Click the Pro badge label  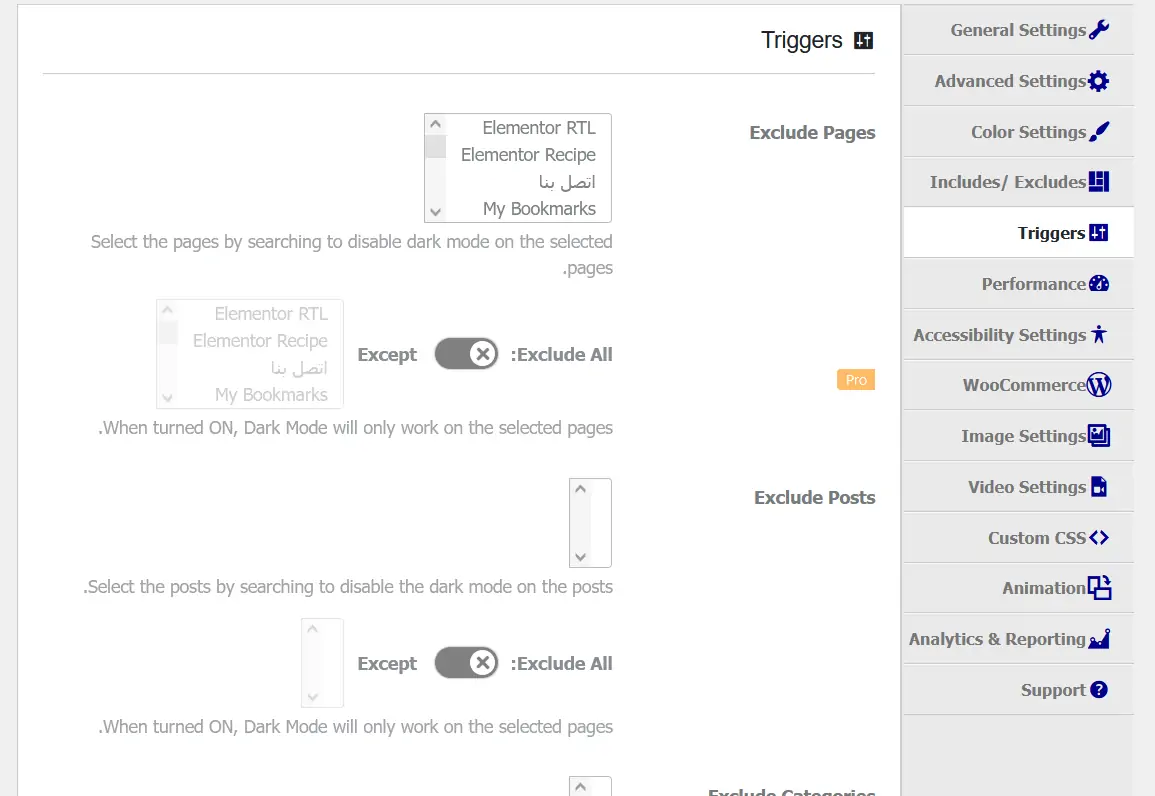[856, 380]
